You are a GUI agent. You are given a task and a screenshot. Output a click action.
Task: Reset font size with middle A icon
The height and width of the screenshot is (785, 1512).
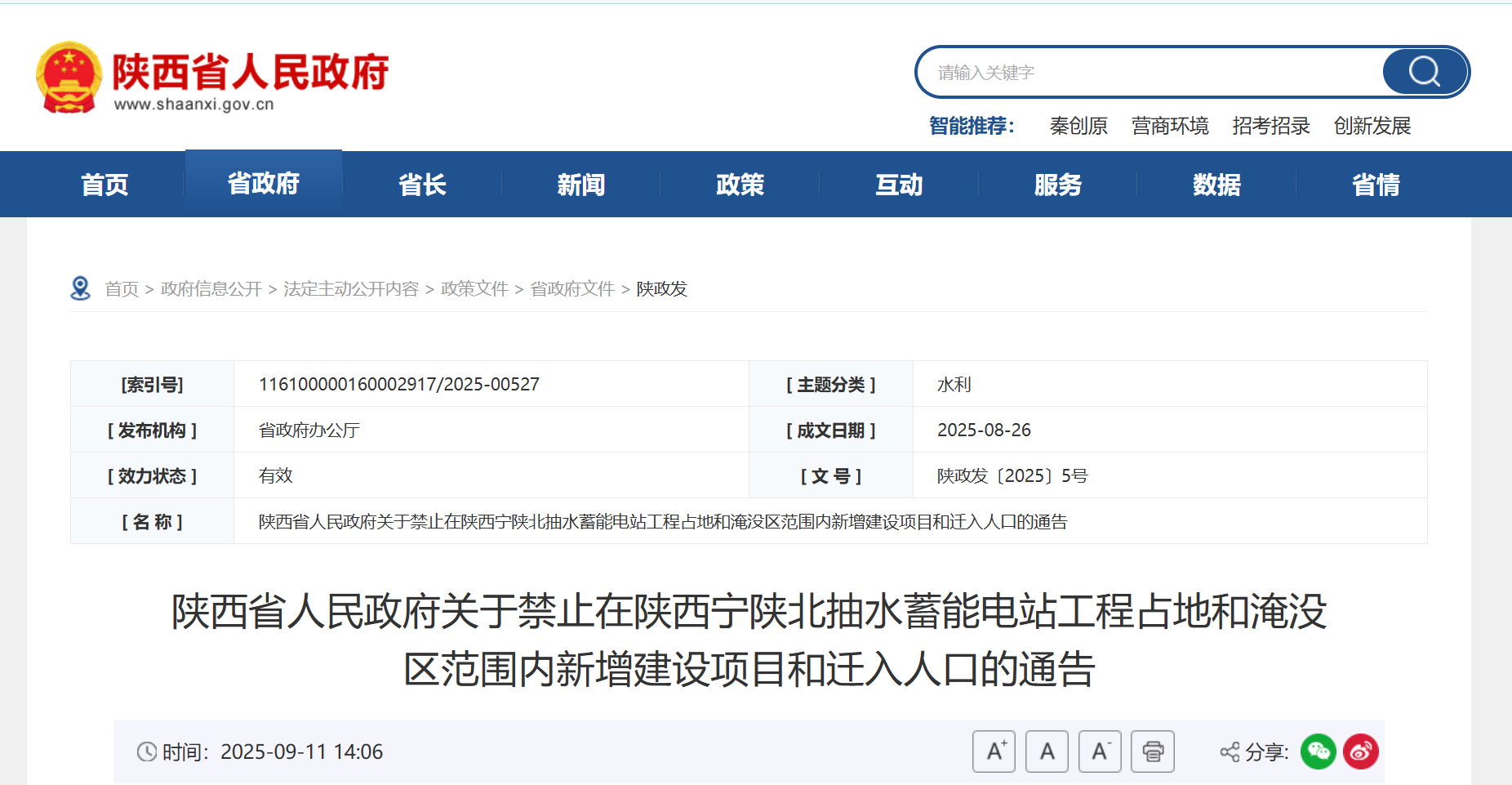(x=1047, y=752)
